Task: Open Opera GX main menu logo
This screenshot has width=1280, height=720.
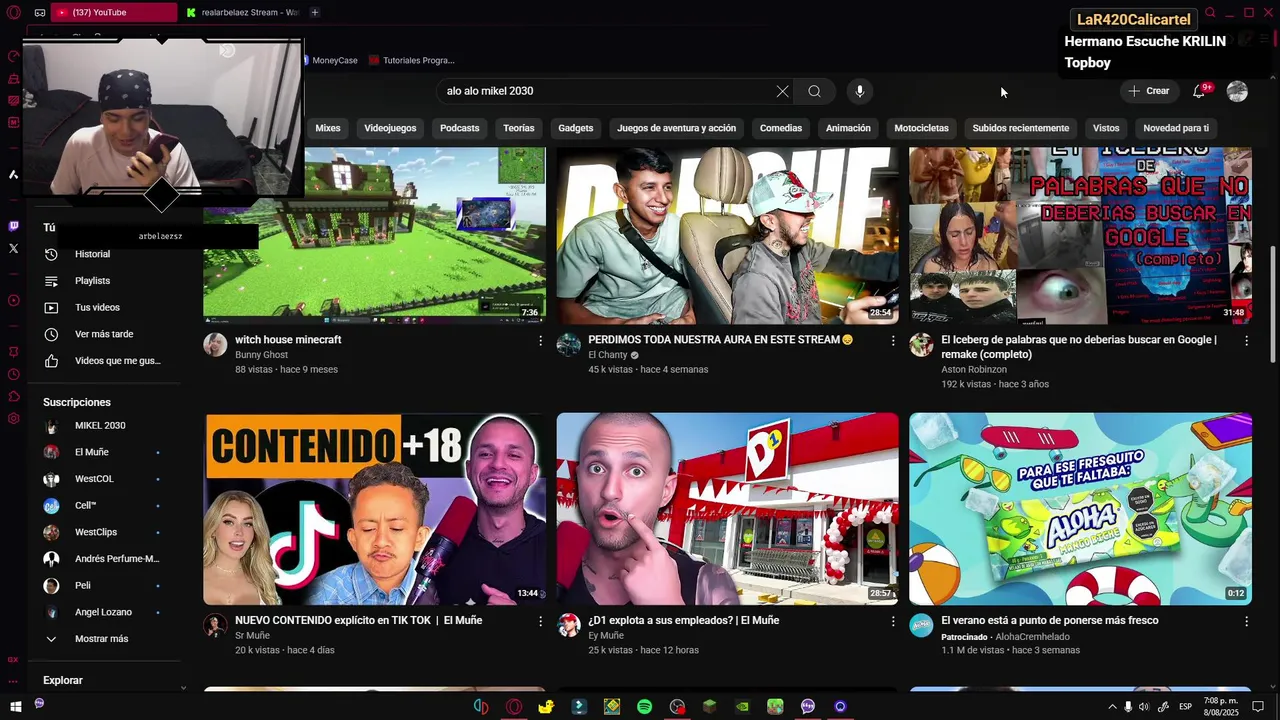Action: tap(12, 12)
